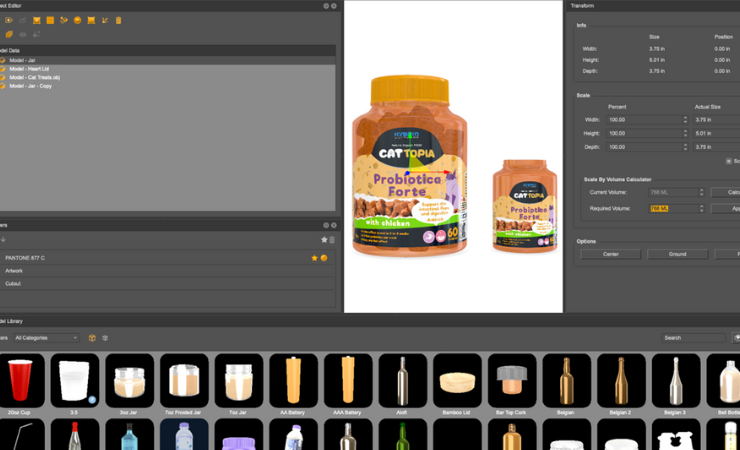
Task: Click the small Cattopia jar copy in viewport
Action: pyautogui.click(x=525, y=206)
